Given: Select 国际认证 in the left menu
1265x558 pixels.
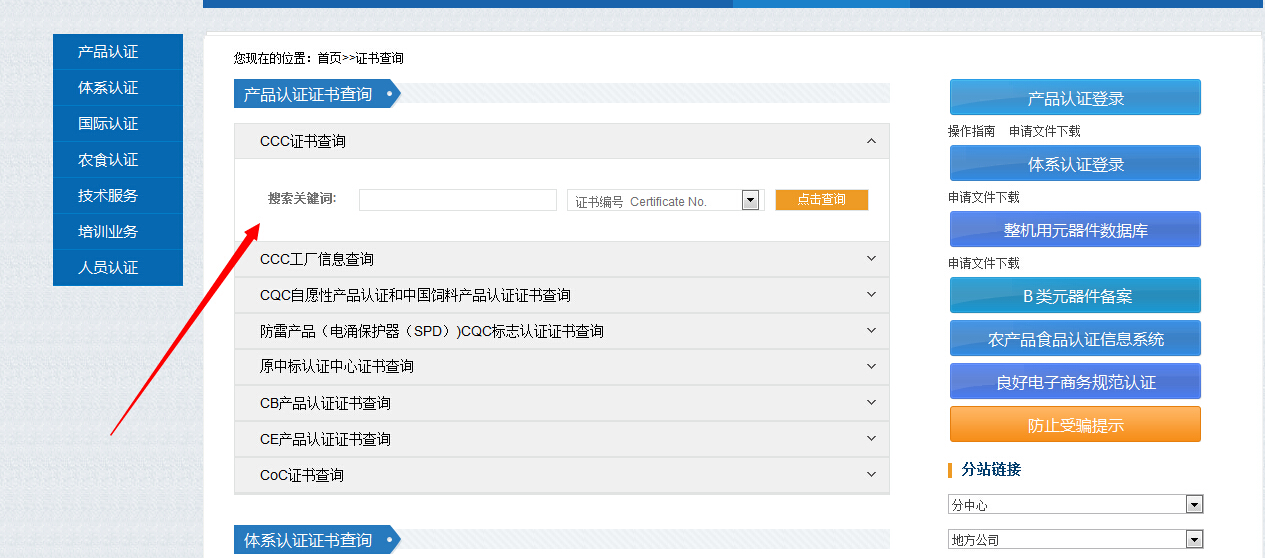Looking at the screenshot, I should [108, 124].
